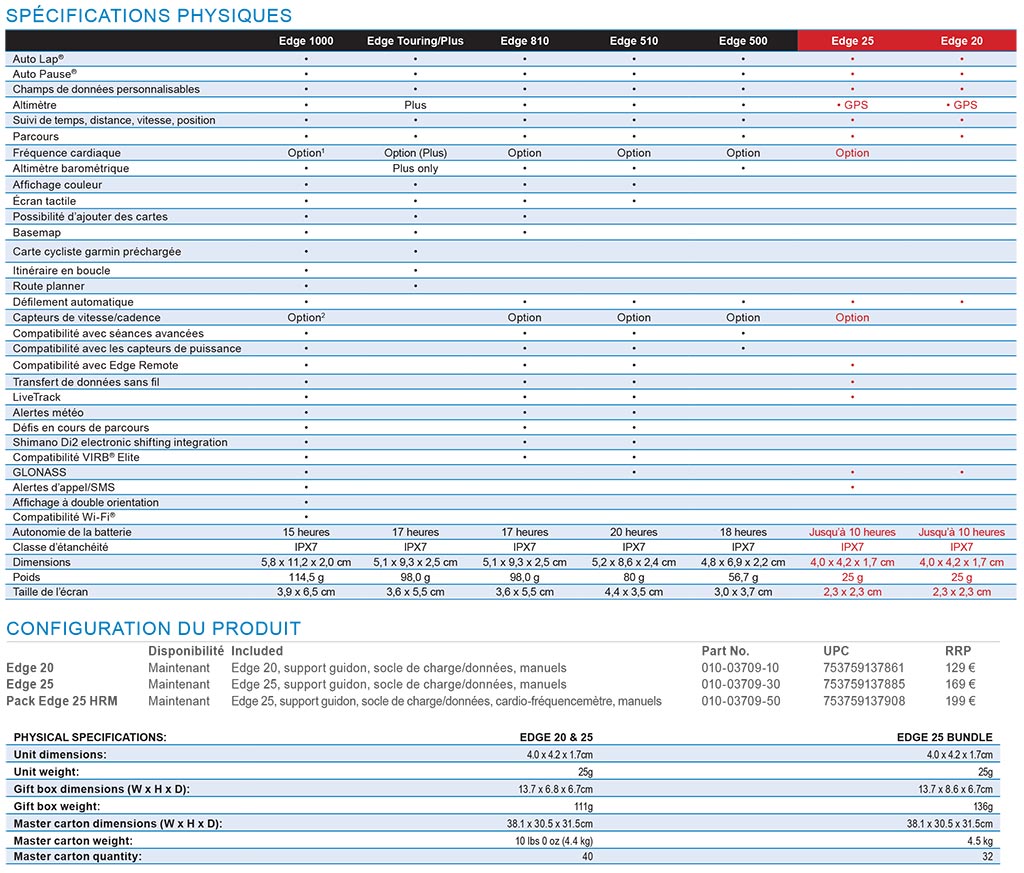Image resolution: width=1024 pixels, height=873 pixels.
Task: Click the SPÉCIFICATIONS PHYSIQUES heading
Action: (149, 15)
